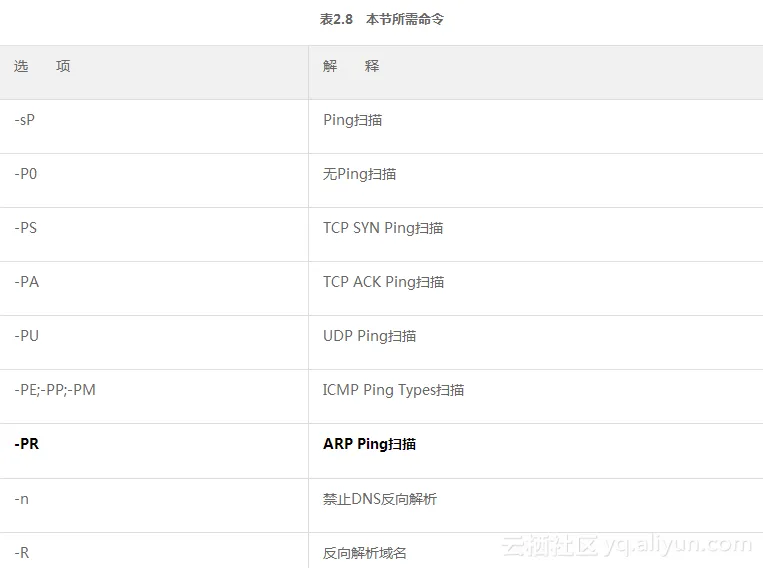The height and width of the screenshot is (568, 763).
Task: Click the UDP Ping扫描 description
Action: click(x=369, y=336)
